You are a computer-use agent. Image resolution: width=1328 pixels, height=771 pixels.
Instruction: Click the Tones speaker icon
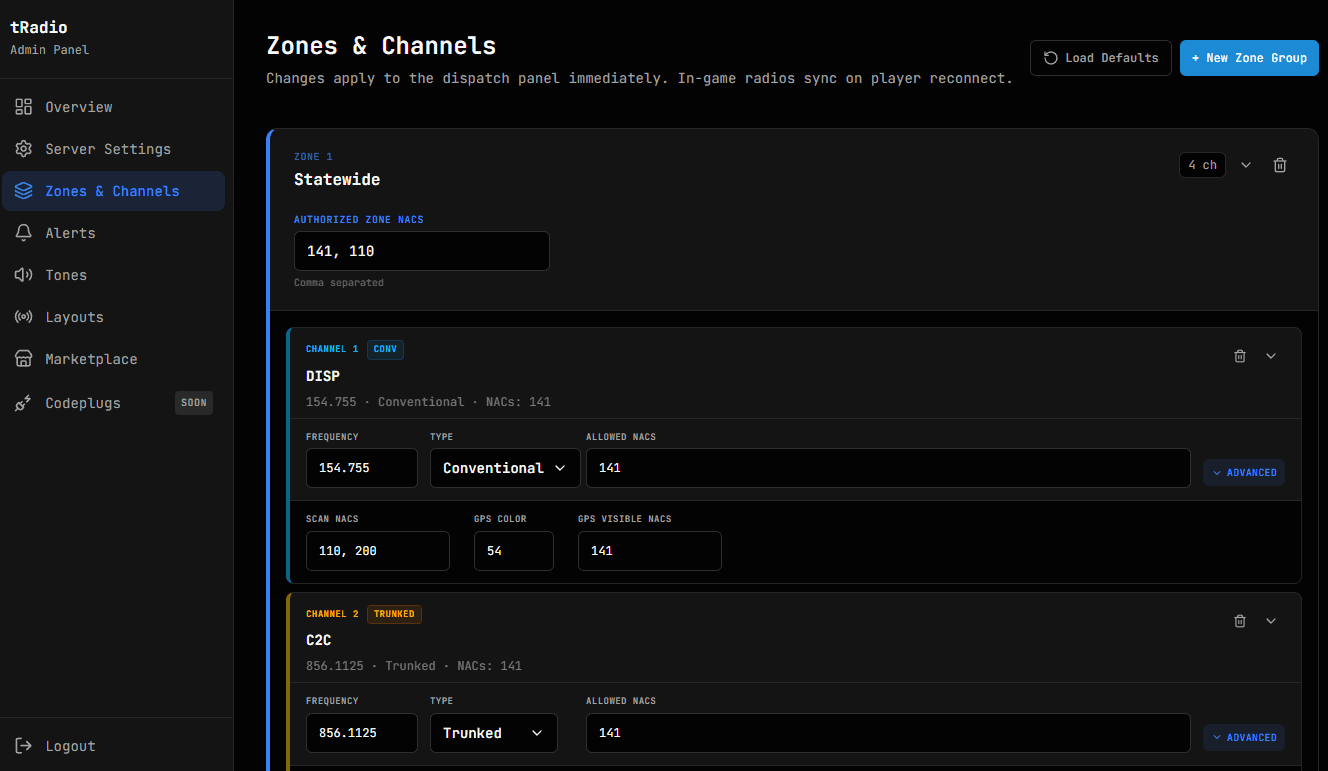24,275
